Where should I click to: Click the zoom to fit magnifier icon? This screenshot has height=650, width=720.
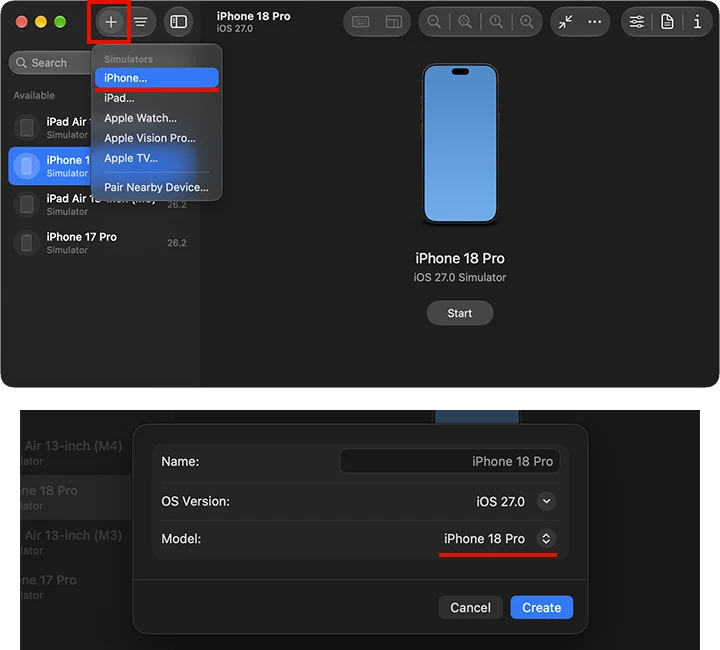[465, 22]
